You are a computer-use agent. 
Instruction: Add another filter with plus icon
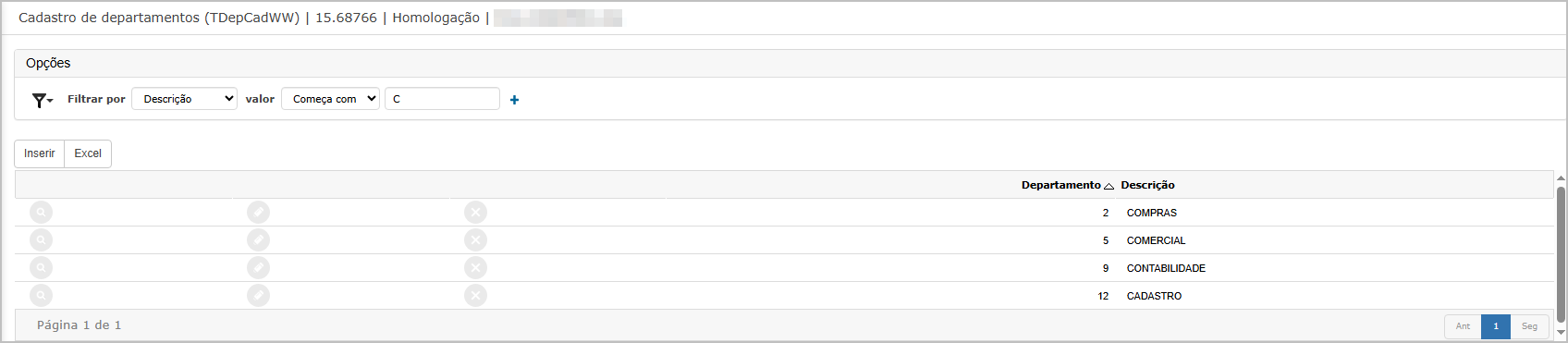(514, 100)
